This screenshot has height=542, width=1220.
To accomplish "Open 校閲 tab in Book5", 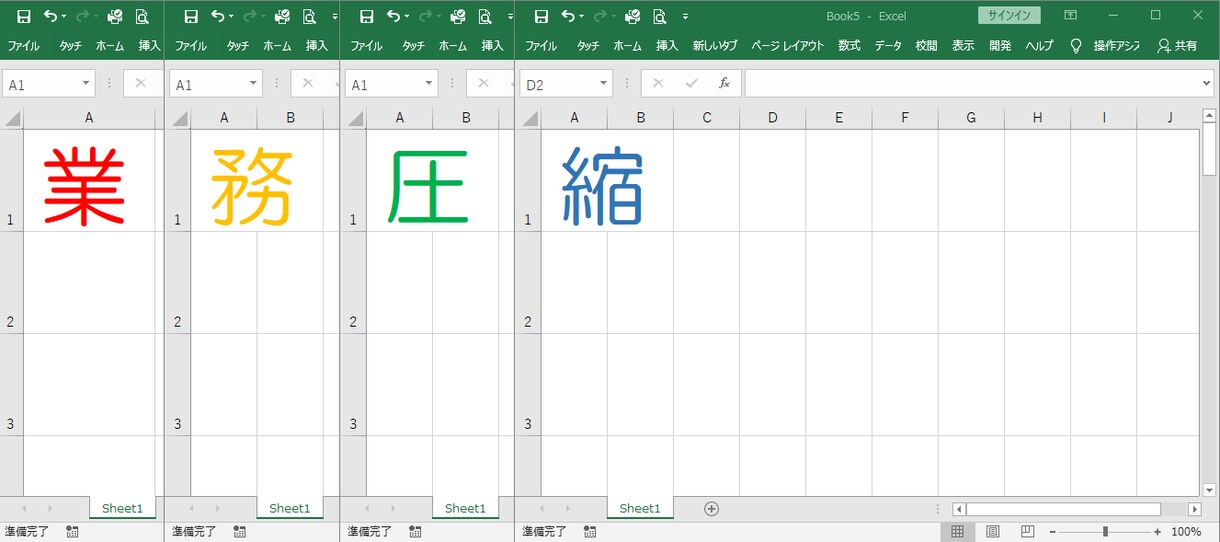I will tap(927, 46).
